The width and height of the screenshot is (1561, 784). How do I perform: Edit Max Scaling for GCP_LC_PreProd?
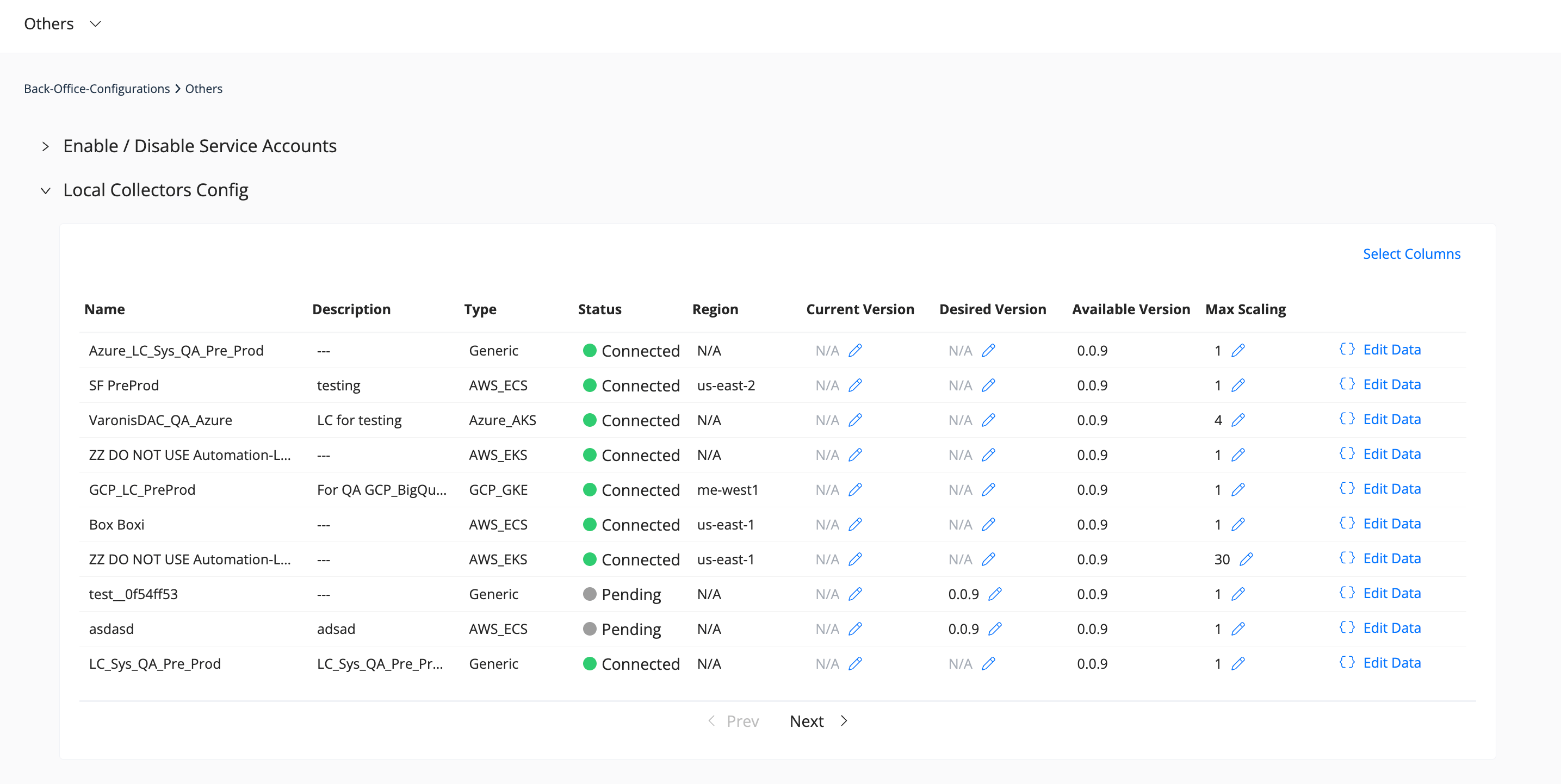(x=1238, y=489)
